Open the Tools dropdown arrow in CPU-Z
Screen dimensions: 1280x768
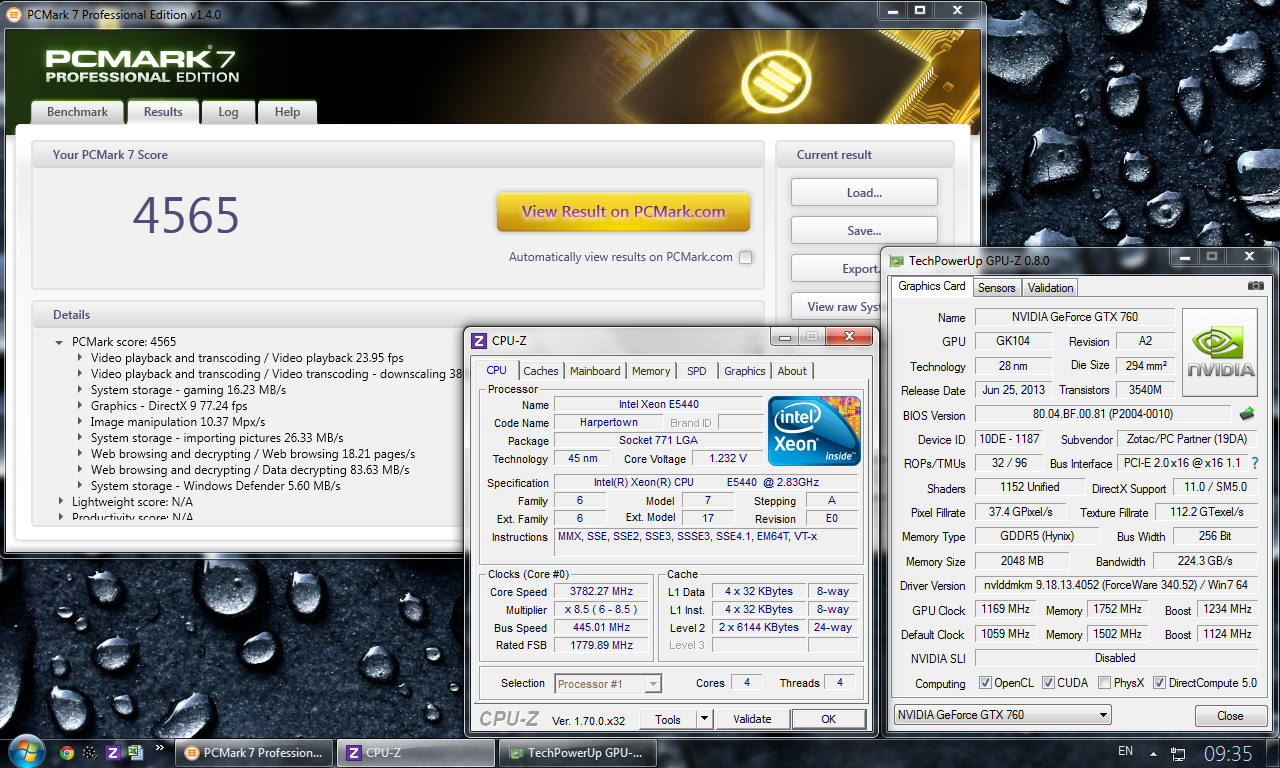(x=704, y=719)
